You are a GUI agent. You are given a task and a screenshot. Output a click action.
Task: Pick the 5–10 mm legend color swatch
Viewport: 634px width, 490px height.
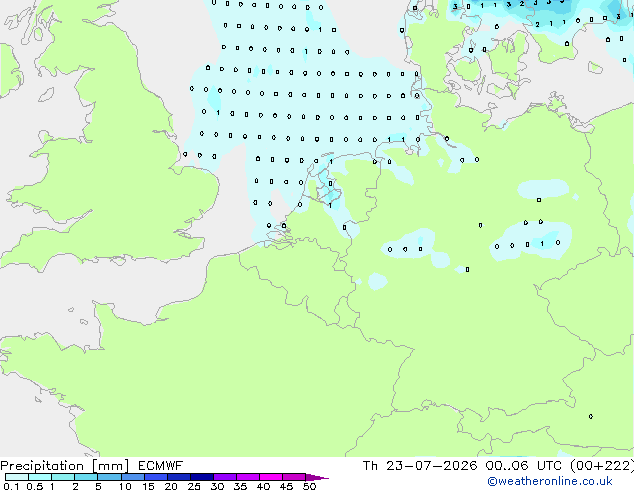(109, 477)
